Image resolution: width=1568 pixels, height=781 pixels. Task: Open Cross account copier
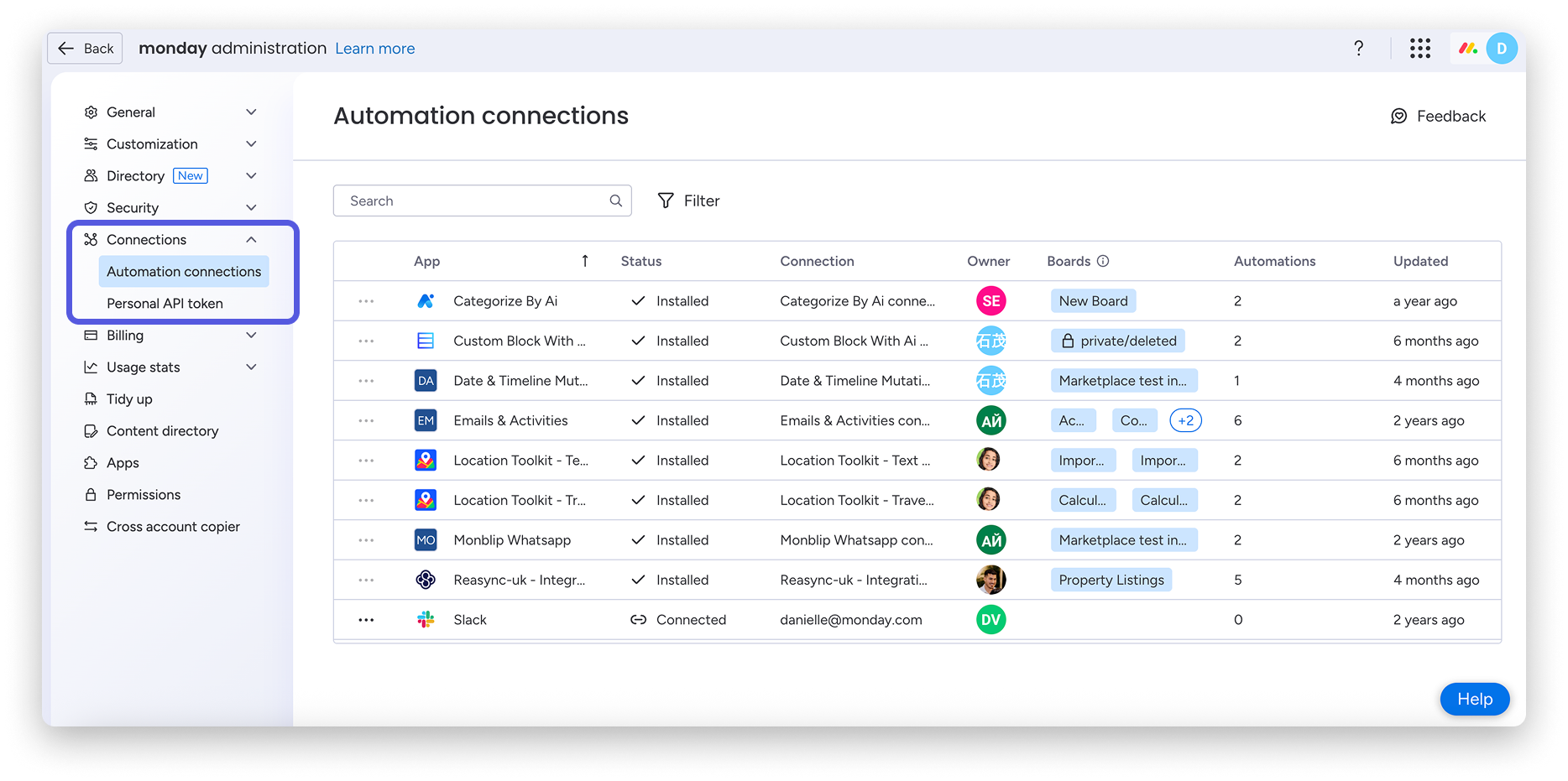pos(173,527)
